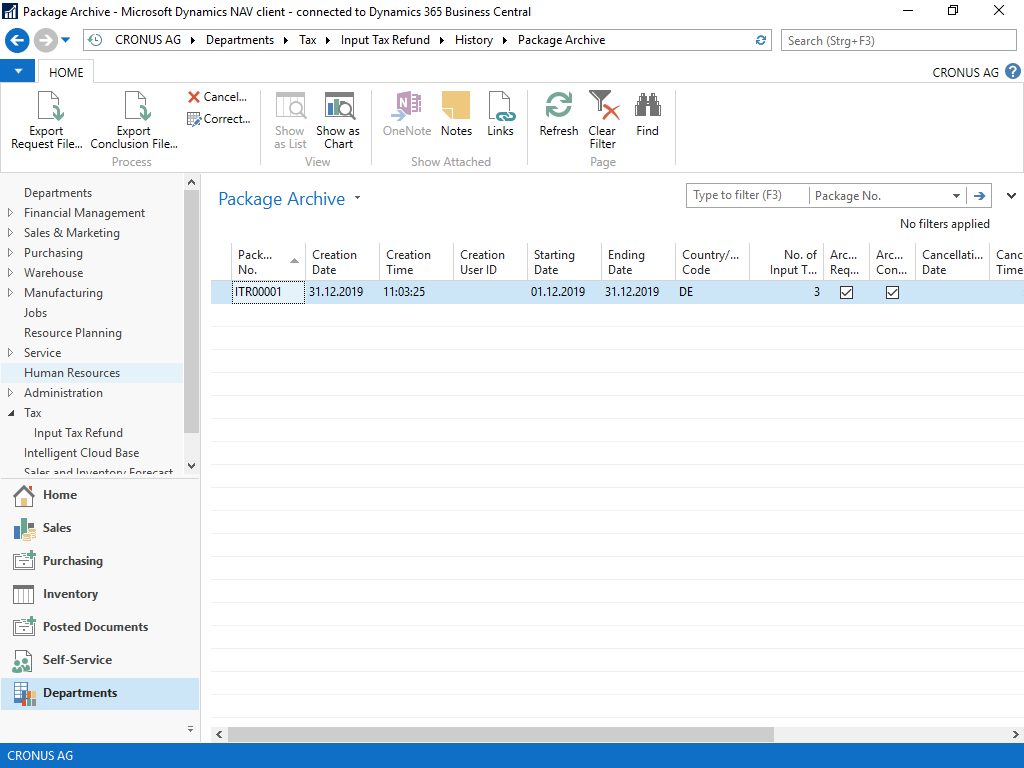Click the Cancel action in the ribbon

(217, 97)
